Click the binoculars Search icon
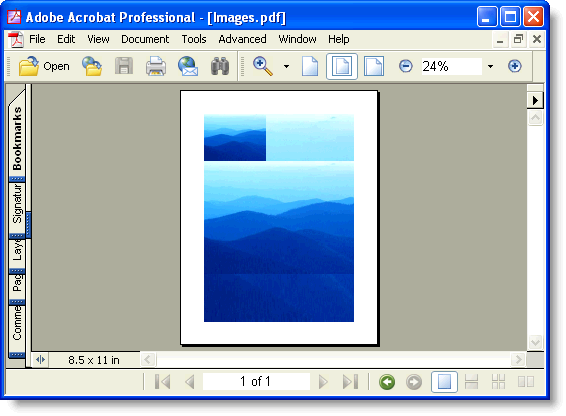 click(x=220, y=66)
